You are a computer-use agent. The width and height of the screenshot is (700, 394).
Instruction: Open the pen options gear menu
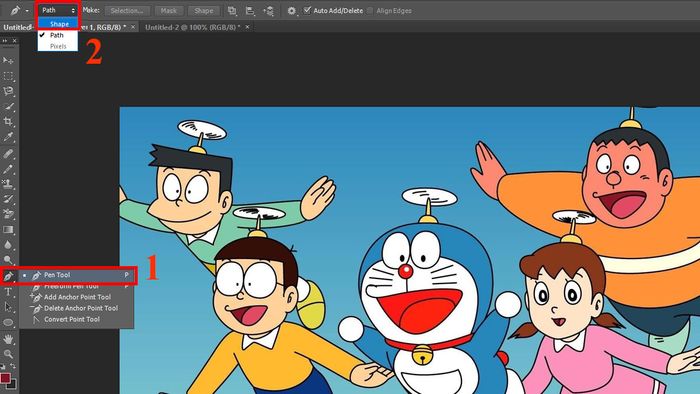pyautogui.click(x=292, y=11)
